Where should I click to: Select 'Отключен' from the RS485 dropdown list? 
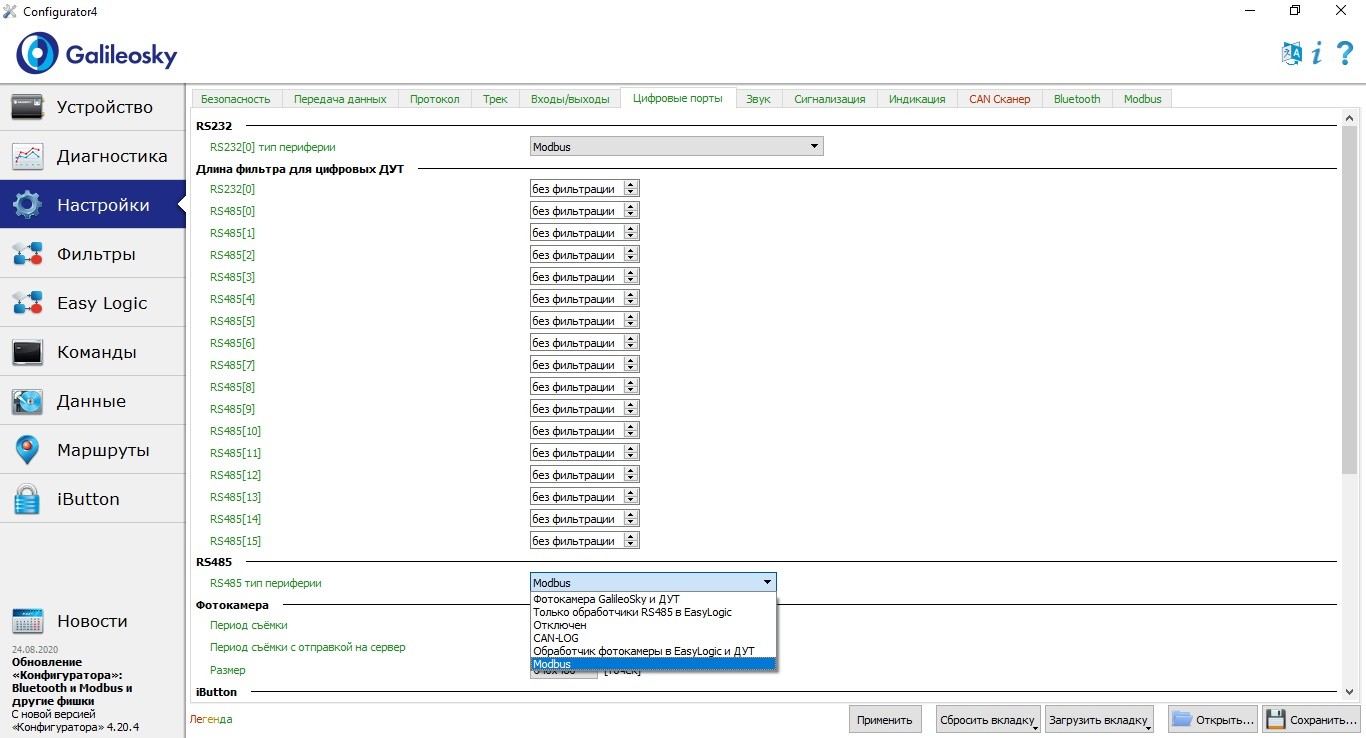point(560,625)
